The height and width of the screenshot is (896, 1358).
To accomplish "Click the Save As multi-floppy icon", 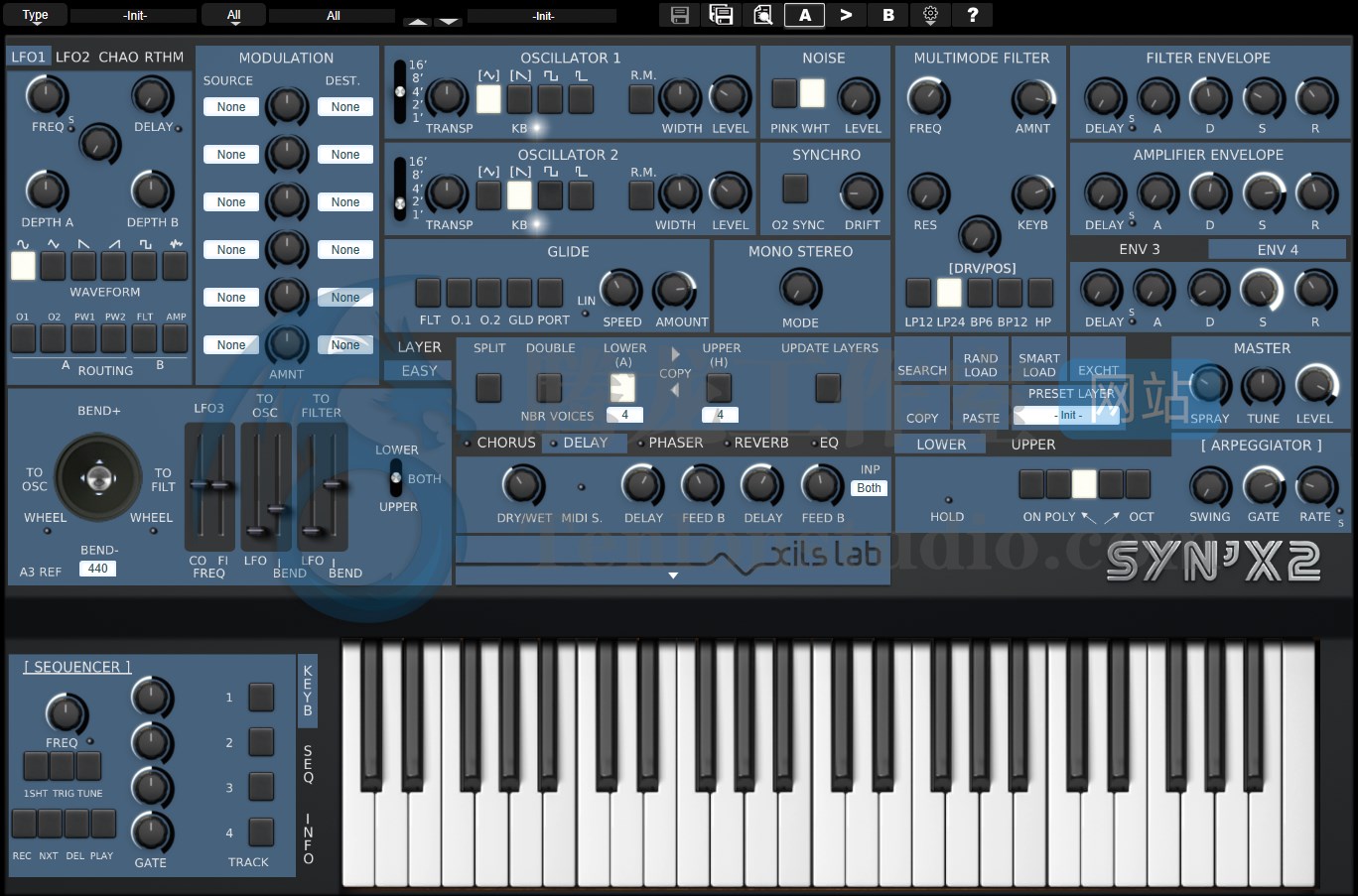I will click(722, 15).
